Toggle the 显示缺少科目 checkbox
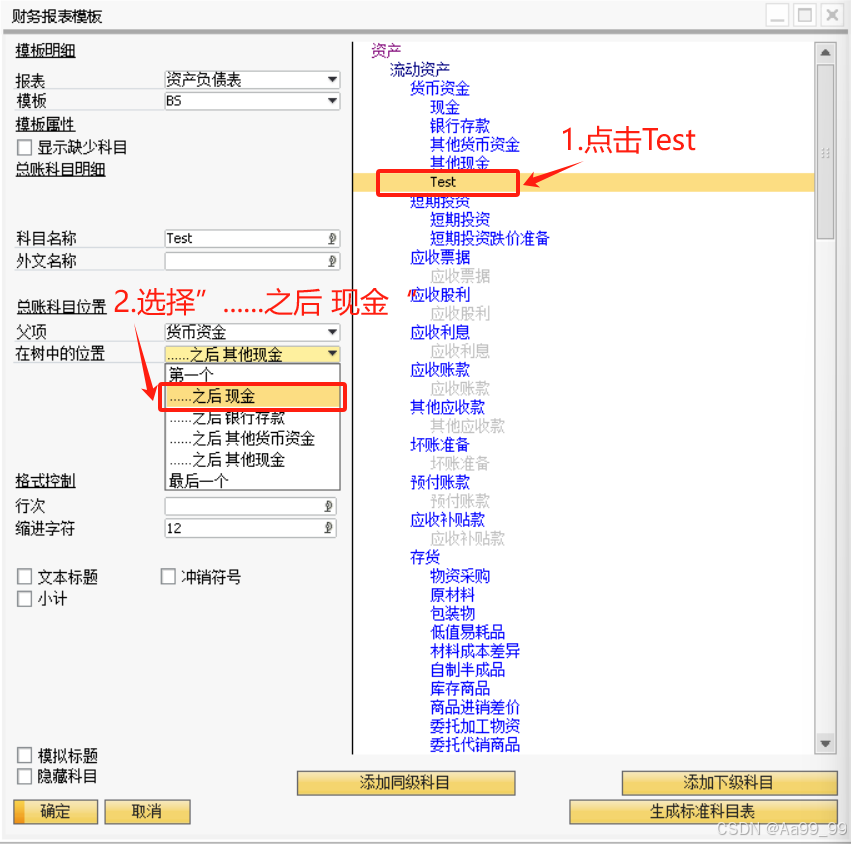This screenshot has width=851, height=844. (24, 147)
